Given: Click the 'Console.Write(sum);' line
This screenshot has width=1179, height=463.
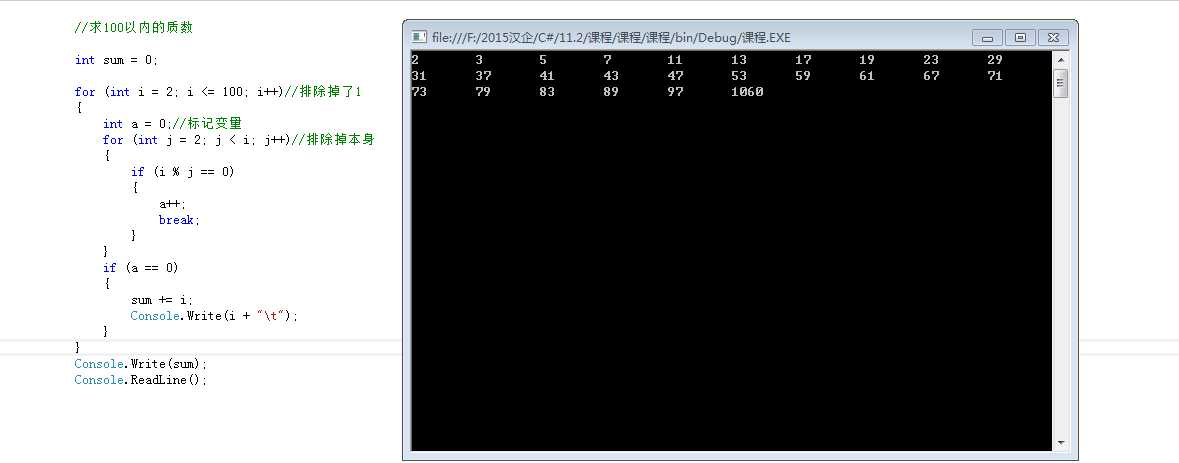Looking at the screenshot, I should [141, 364].
